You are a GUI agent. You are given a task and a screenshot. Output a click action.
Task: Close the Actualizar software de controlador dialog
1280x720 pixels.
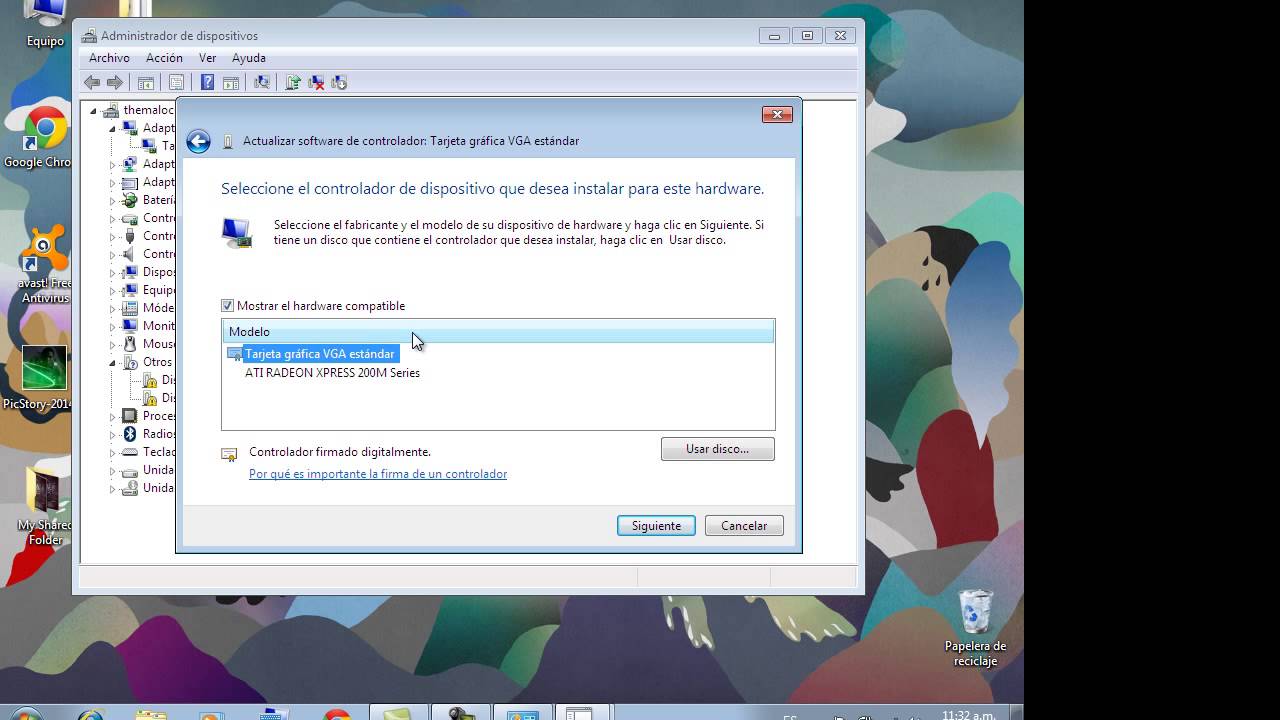[777, 114]
